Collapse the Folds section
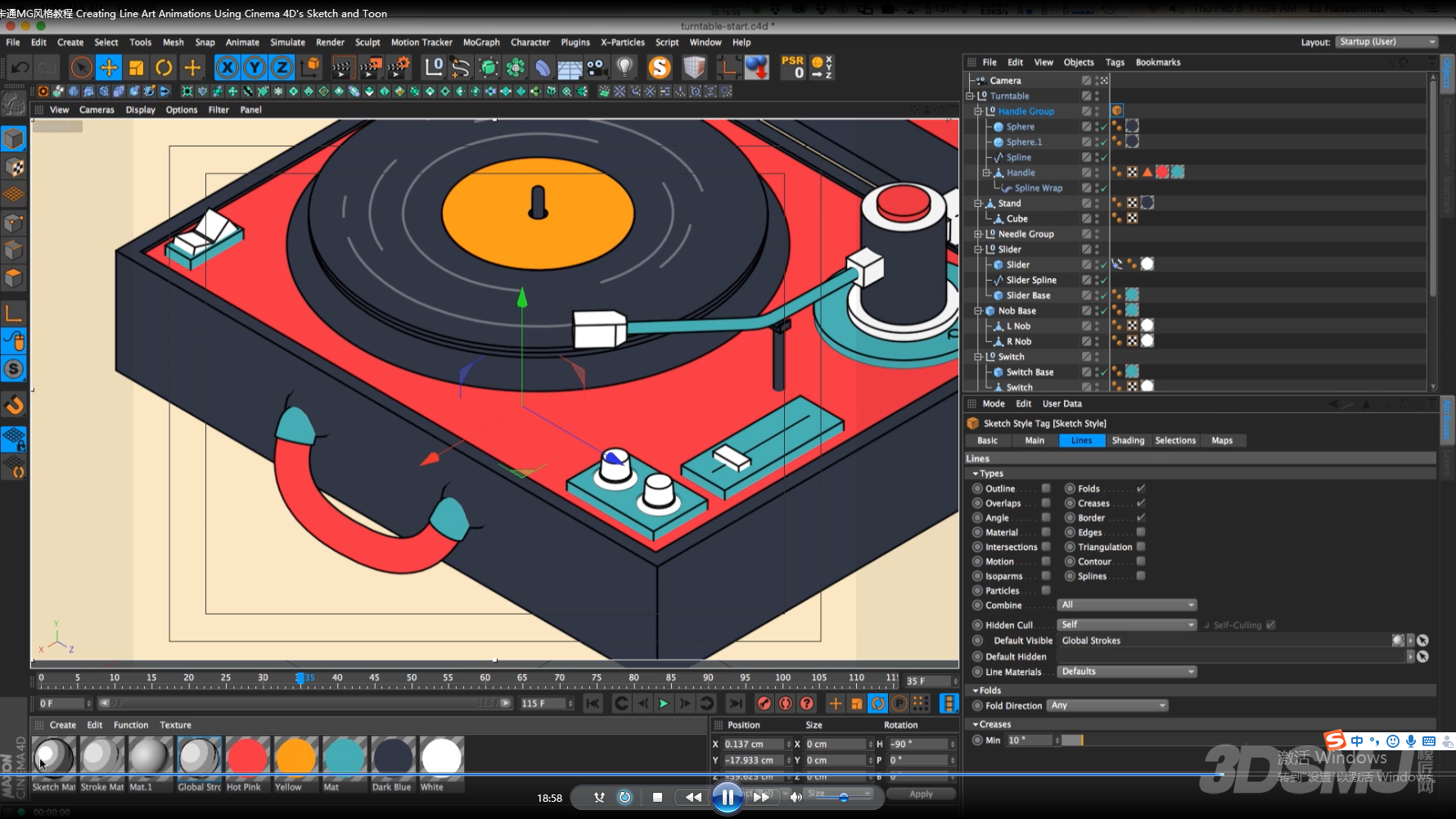Image resolution: width=1456 pixels, height=819 pixels. 976,691
